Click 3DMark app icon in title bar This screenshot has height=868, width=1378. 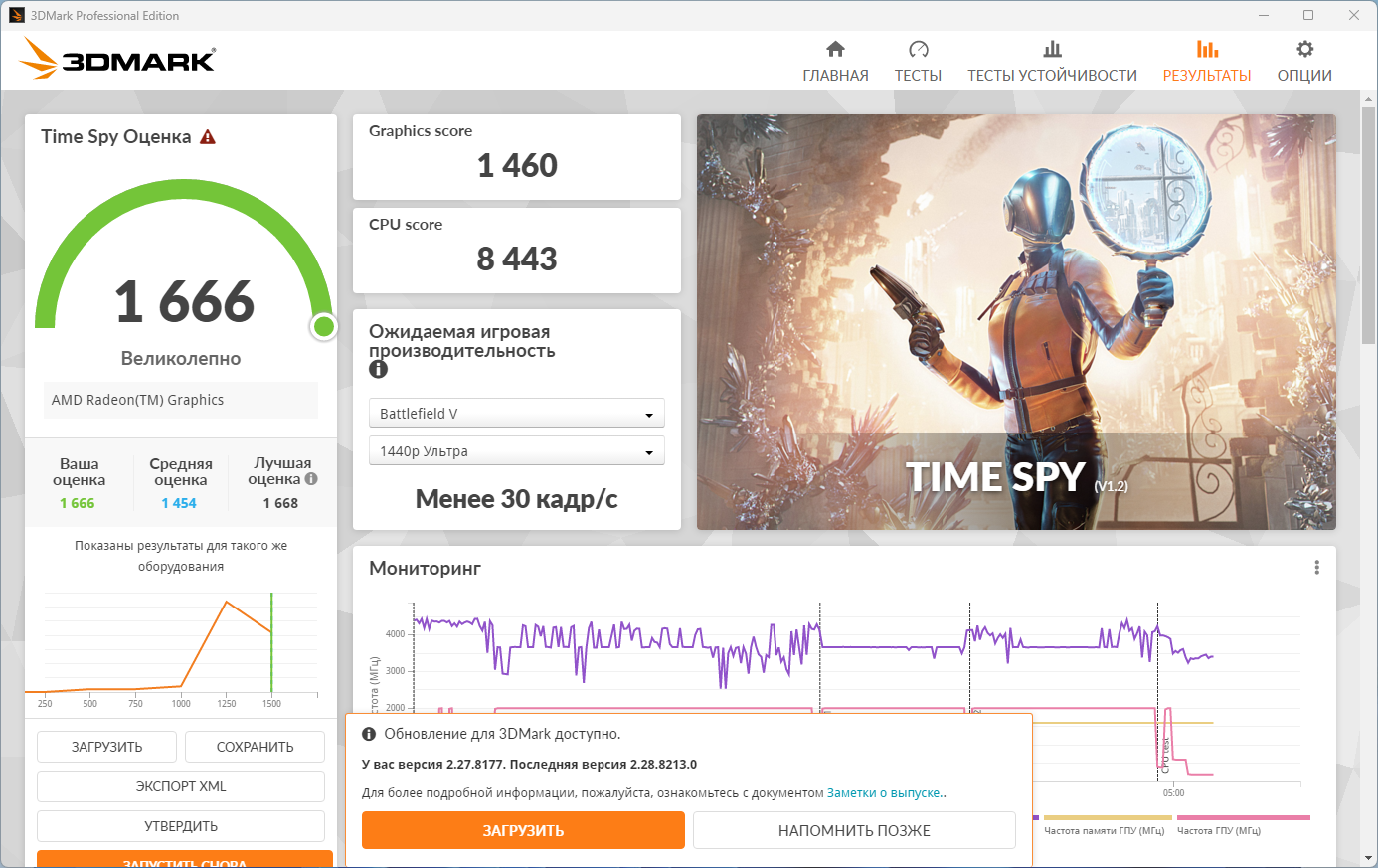(16, 15)
